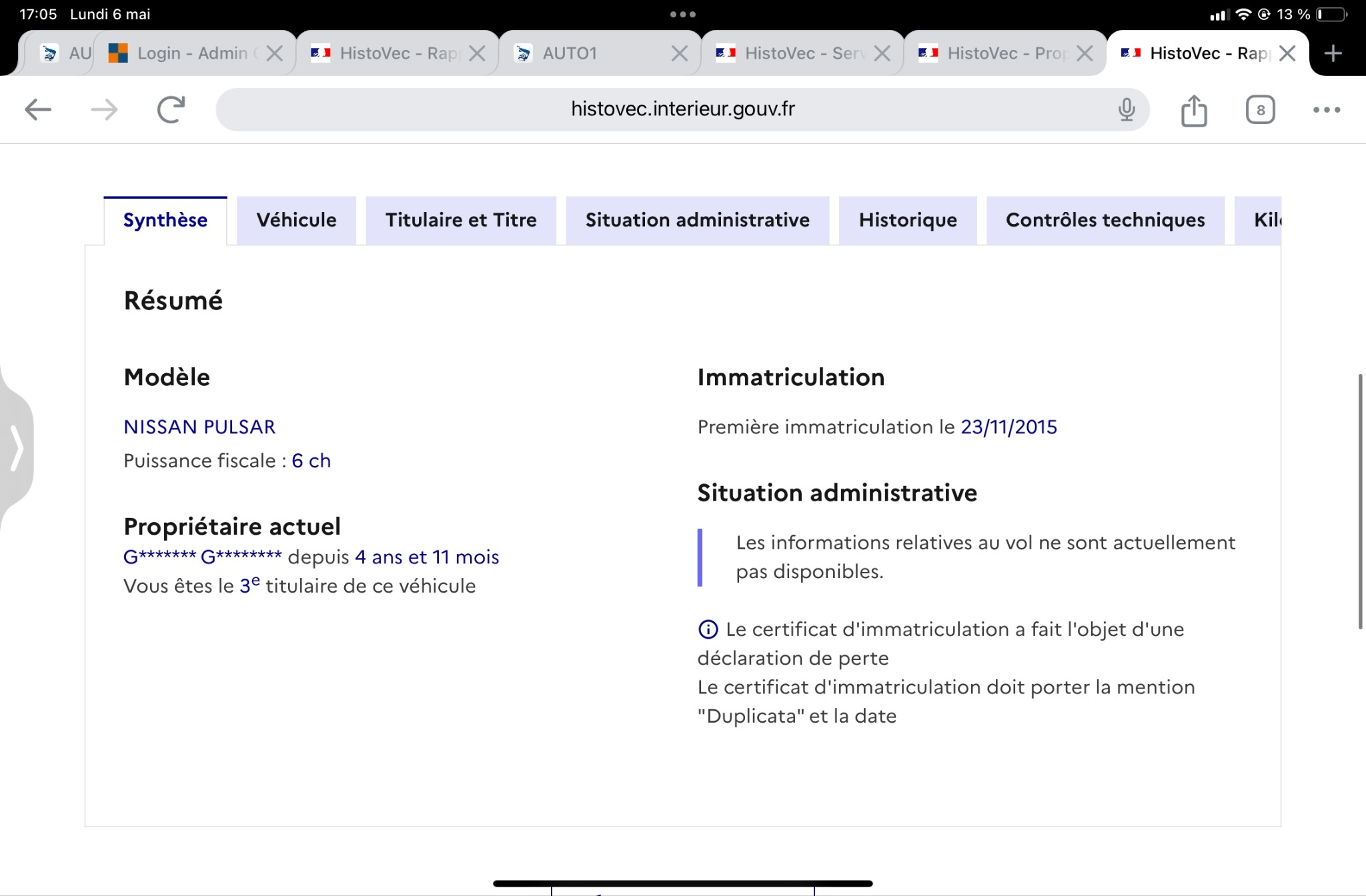Click the 23/11/2015 registration date

click(x=1008, y=427)
